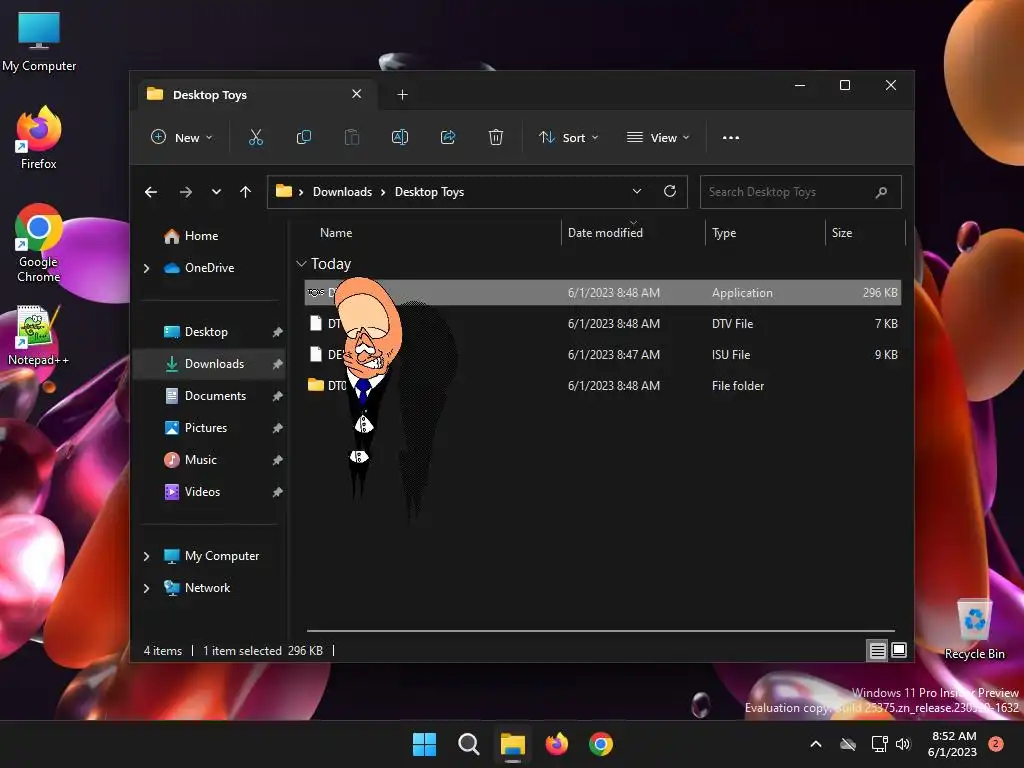Click Desktop Toys breadcrumb segment
Image resolution: width=1024 pixels, height=768 pixels.
coord(429,192)
